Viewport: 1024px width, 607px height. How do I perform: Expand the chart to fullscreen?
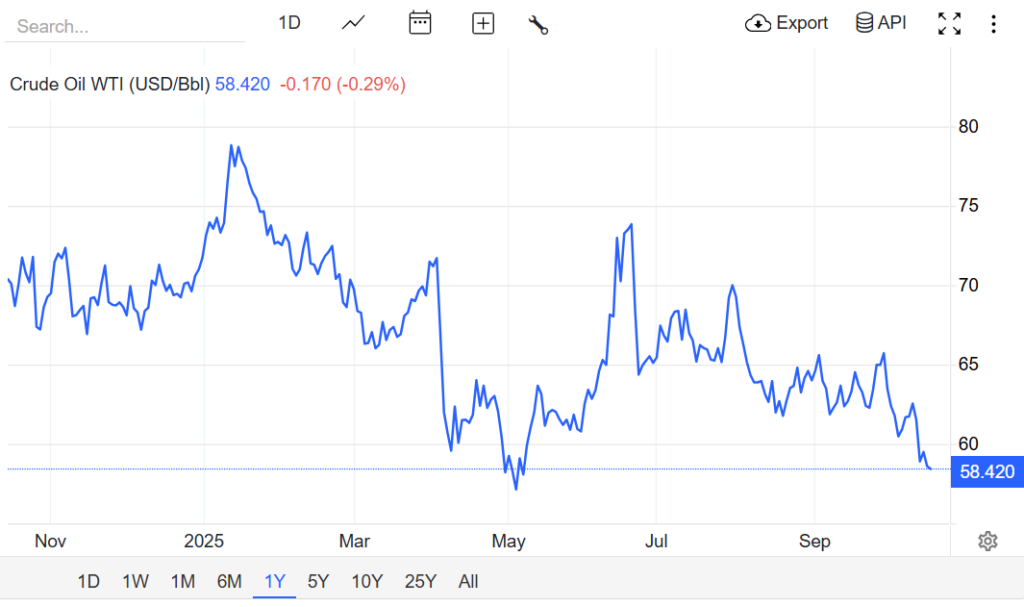949,24
